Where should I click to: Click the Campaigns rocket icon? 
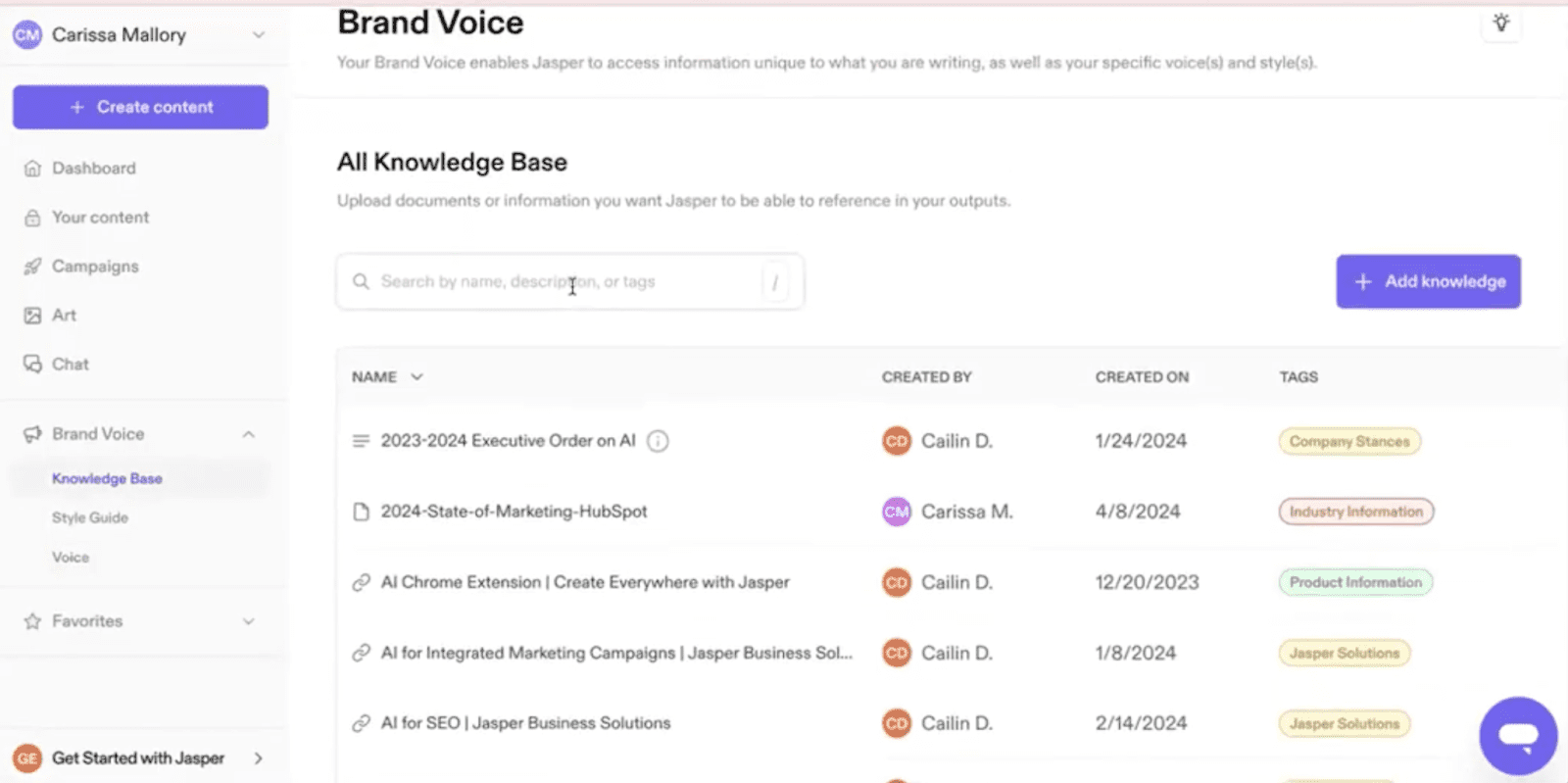coord(32,267)
